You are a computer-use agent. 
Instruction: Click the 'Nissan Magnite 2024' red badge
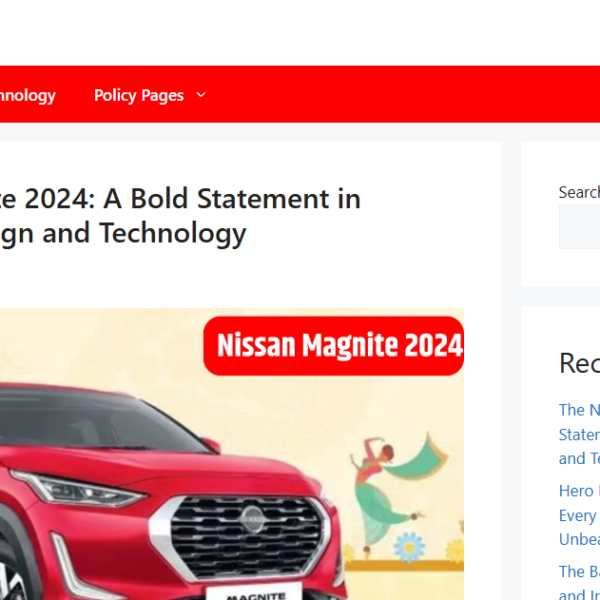tap(334, 346)
